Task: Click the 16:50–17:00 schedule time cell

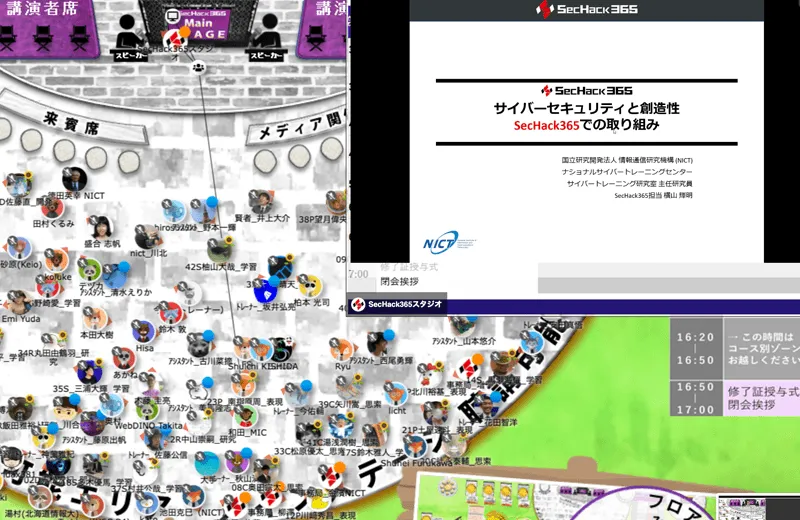Action: pyautogui.click(x=695, y=398)
